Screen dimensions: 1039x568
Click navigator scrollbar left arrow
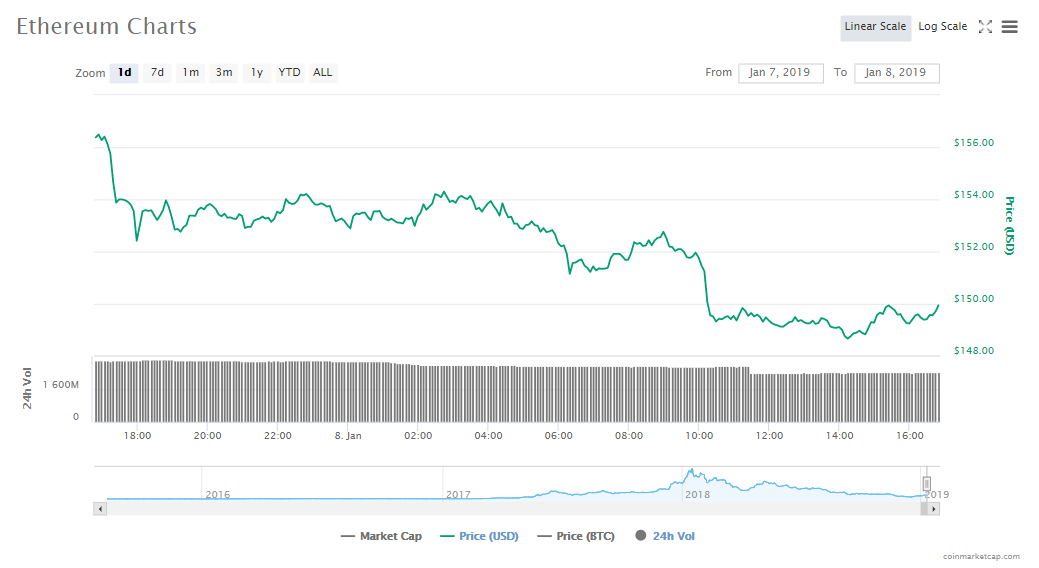99,508
